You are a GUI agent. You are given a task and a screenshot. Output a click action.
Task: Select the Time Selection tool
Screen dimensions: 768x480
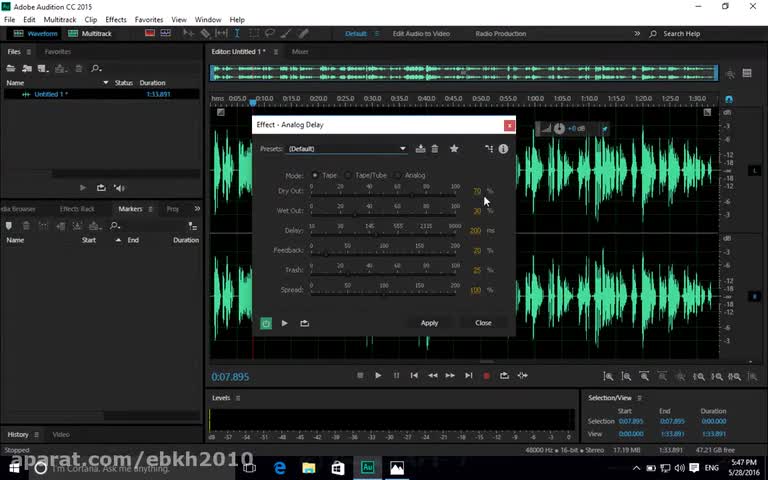click(x=237, y=33)
